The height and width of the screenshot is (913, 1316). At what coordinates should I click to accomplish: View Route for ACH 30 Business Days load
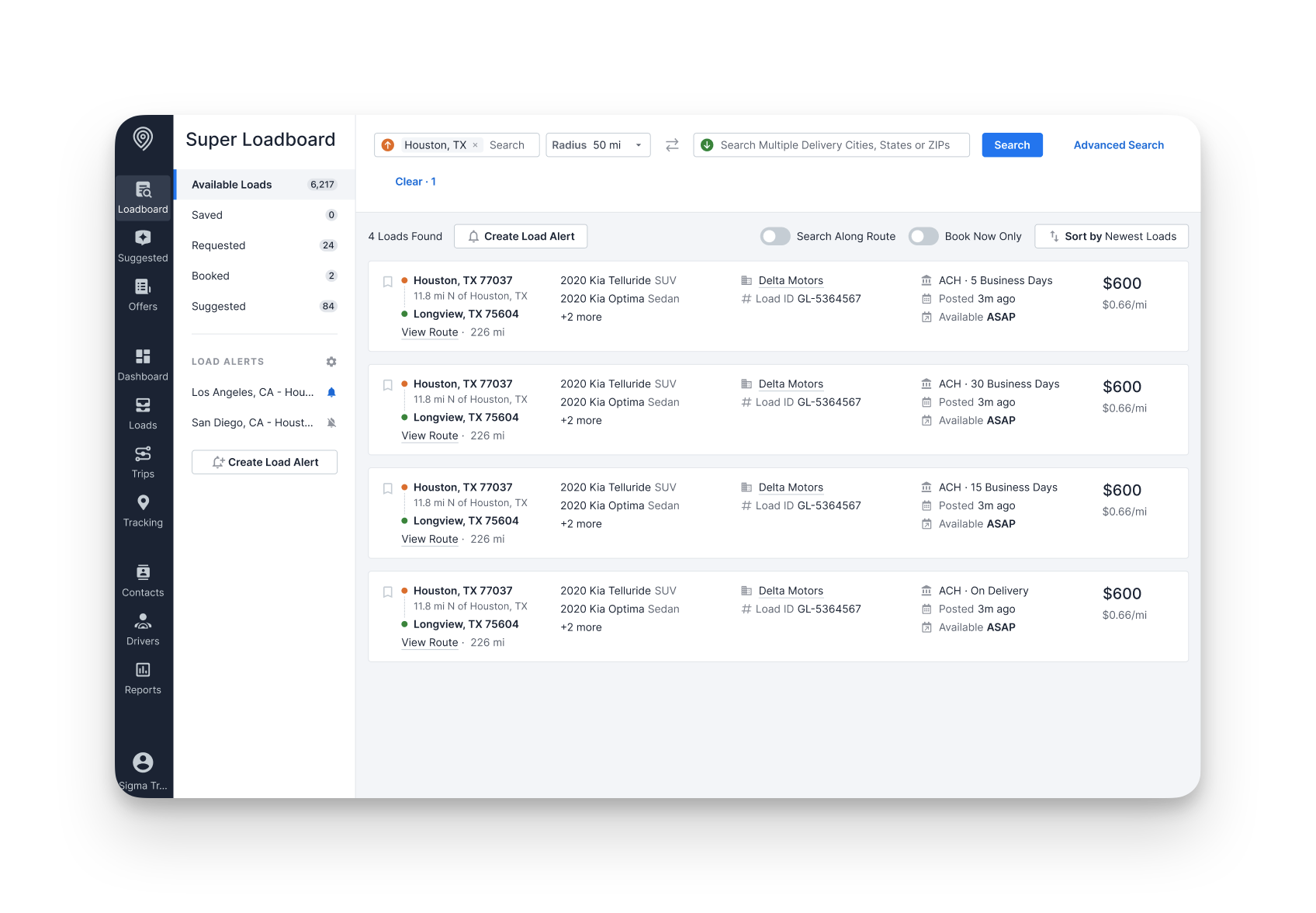(x=430, y=436)
